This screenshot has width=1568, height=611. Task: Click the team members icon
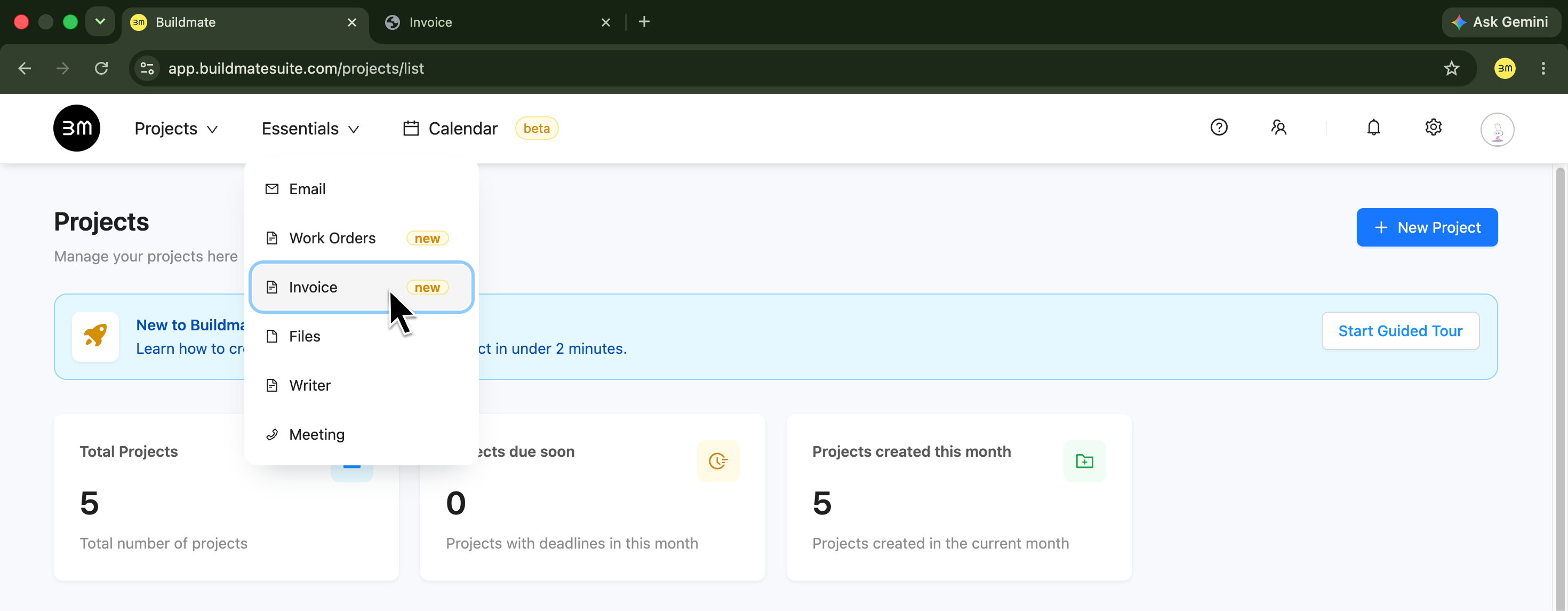(x=1278, y=128)
